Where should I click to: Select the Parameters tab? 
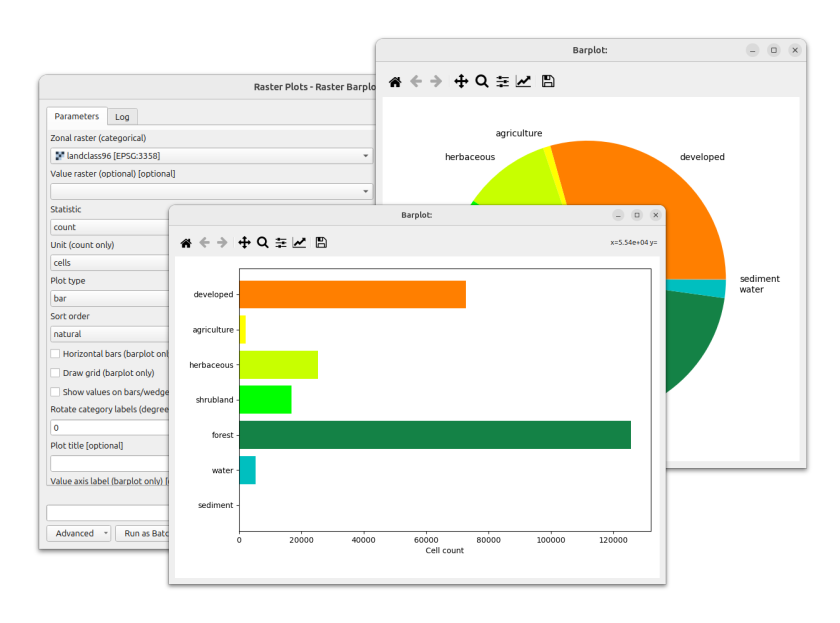coord(77,116)
